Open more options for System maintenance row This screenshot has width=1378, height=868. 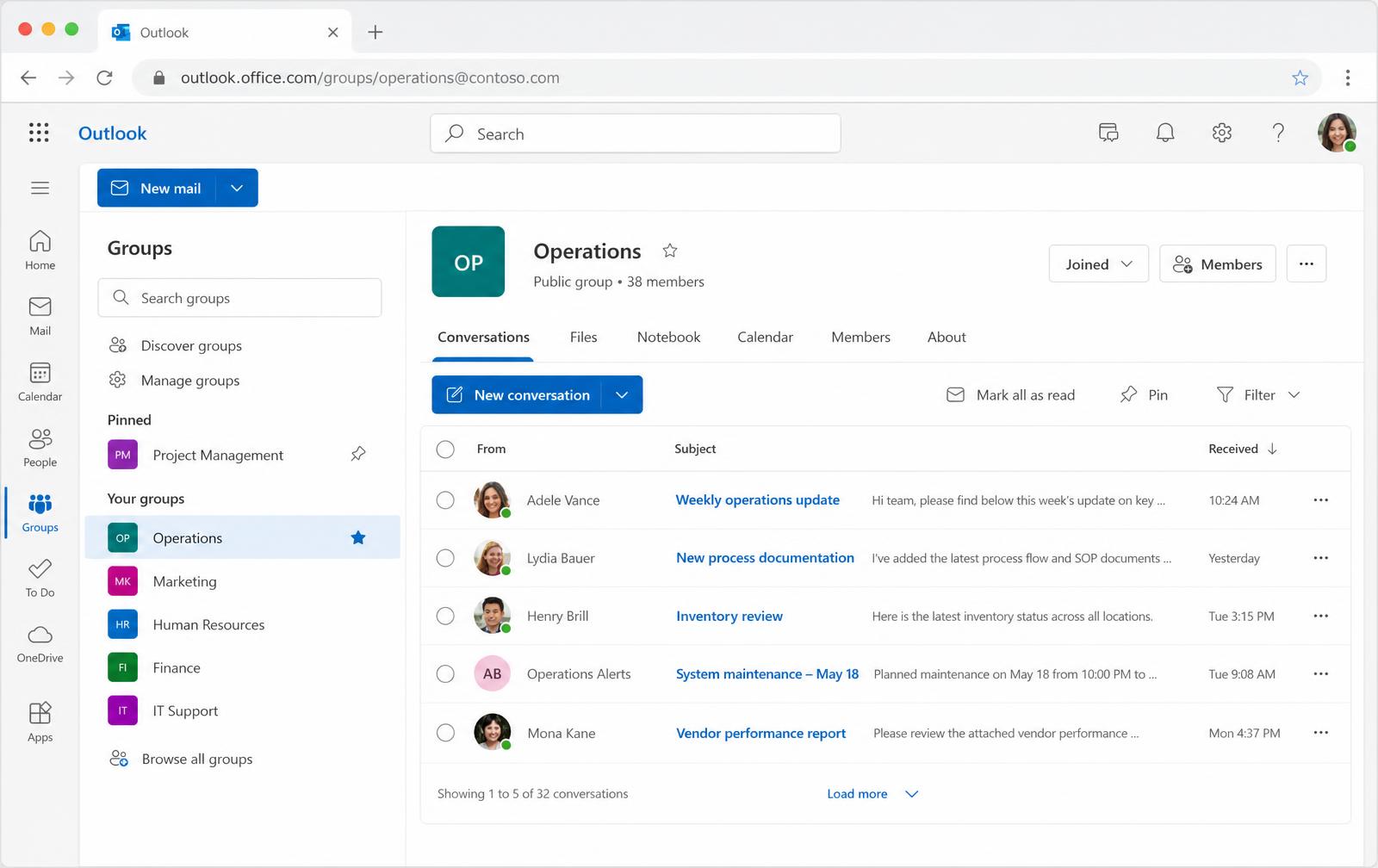pyautogui.click(x=1321, y=673)
